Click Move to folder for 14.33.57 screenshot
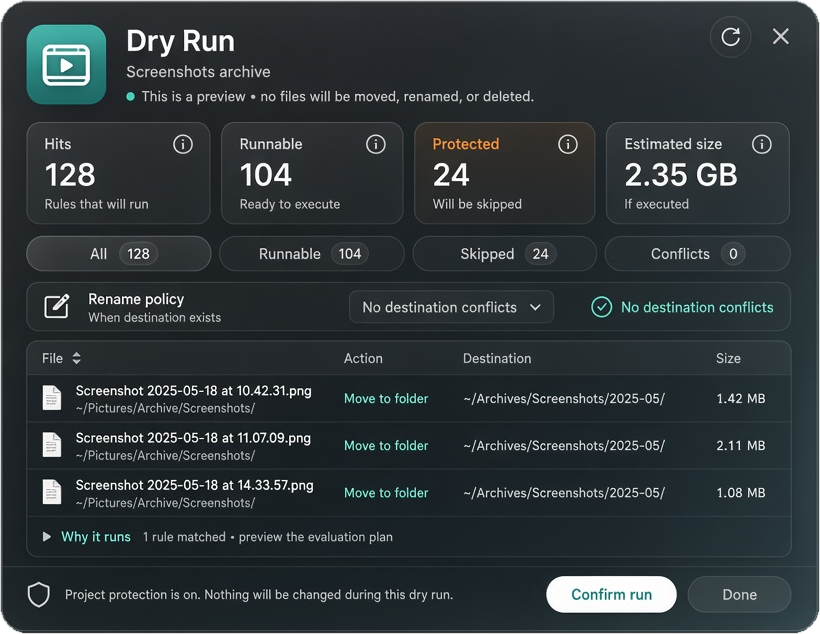 (x=386, y=493)
